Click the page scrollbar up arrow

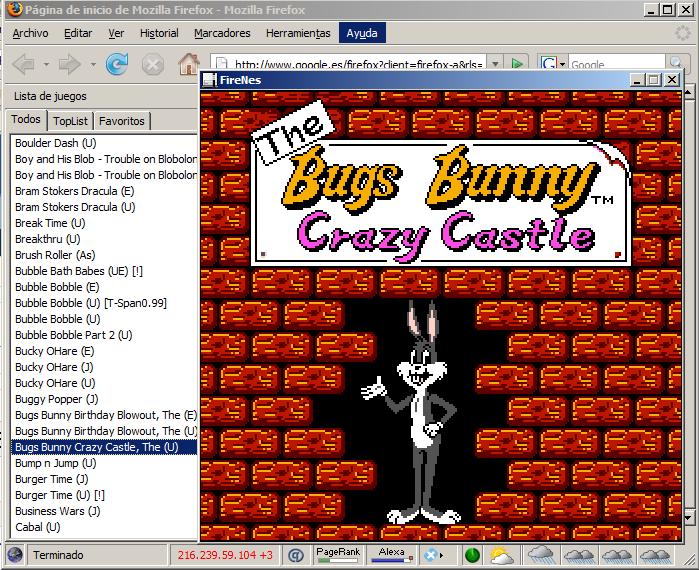point(689,92)
